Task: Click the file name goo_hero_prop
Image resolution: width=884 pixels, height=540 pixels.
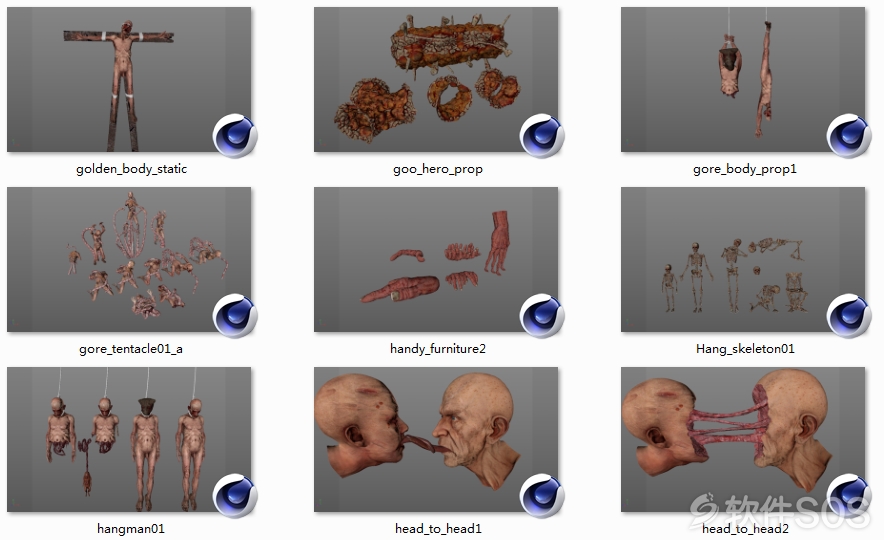Action: [438, 169]
